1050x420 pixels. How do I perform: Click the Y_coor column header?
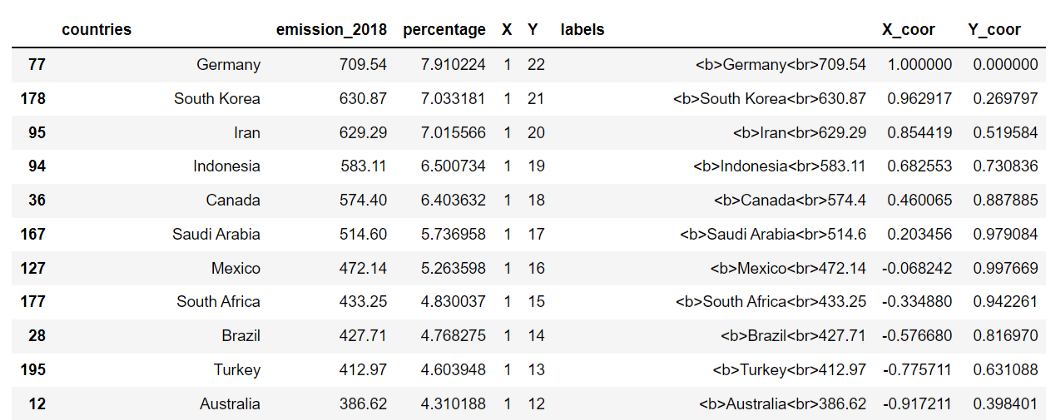994,30
